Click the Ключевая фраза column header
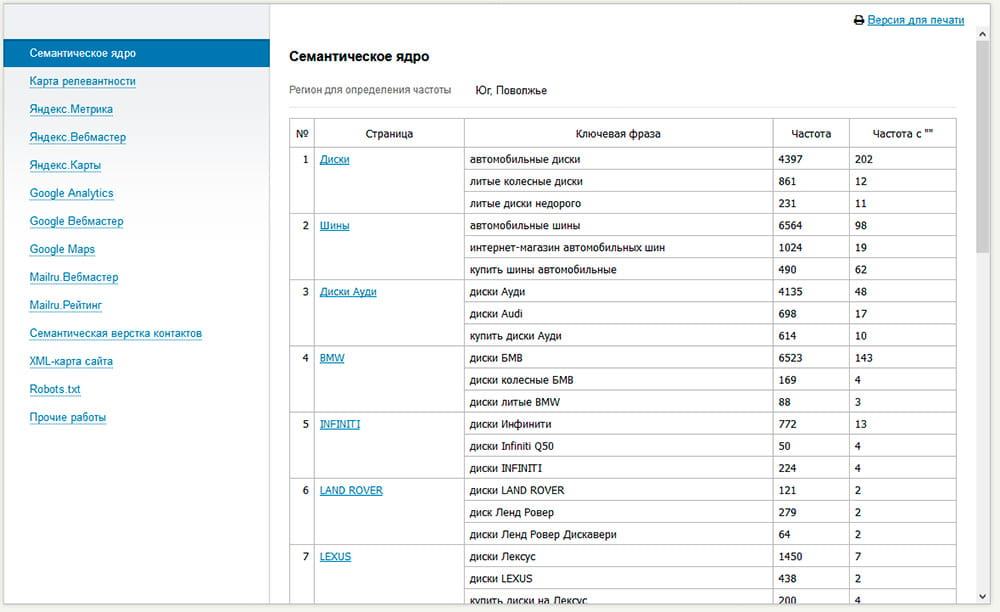 [x=618, y=134]
